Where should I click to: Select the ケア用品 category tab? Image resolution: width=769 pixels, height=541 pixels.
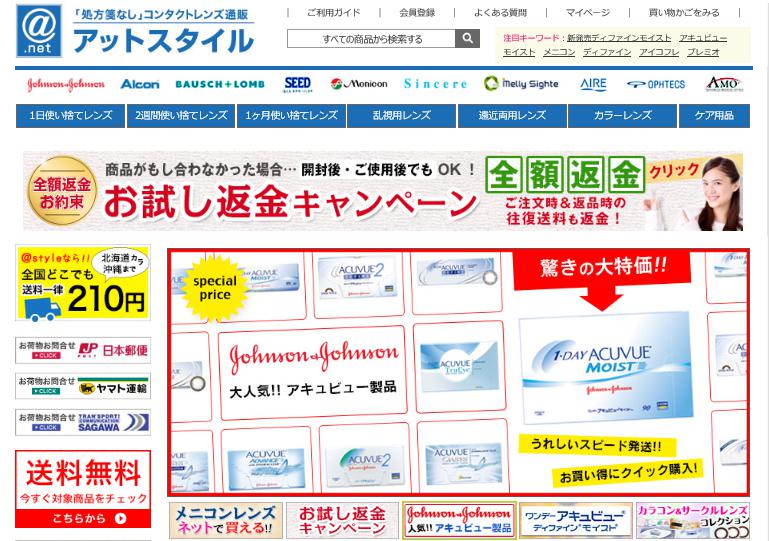[x=714, y=116]
